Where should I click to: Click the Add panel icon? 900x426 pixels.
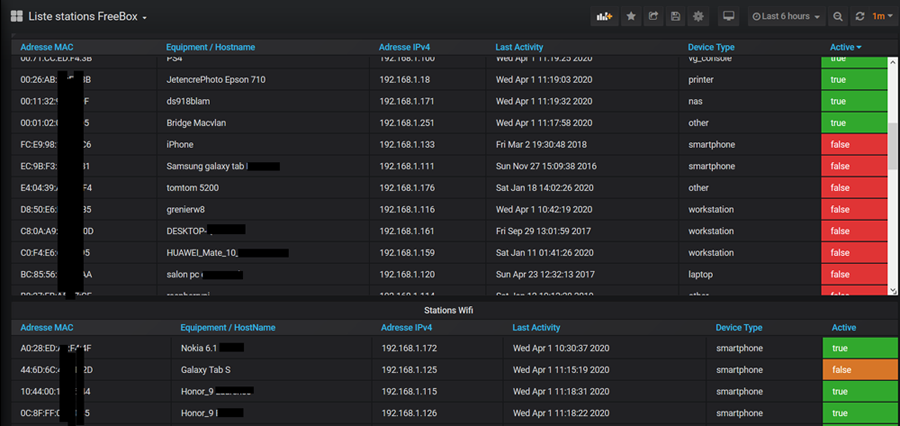tap(603, 17)
